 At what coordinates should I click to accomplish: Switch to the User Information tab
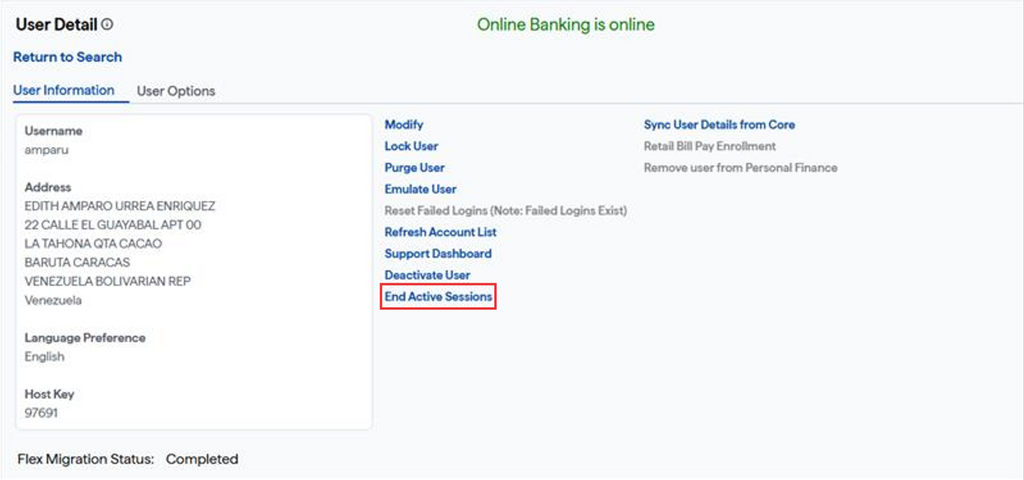pos(64,90)
